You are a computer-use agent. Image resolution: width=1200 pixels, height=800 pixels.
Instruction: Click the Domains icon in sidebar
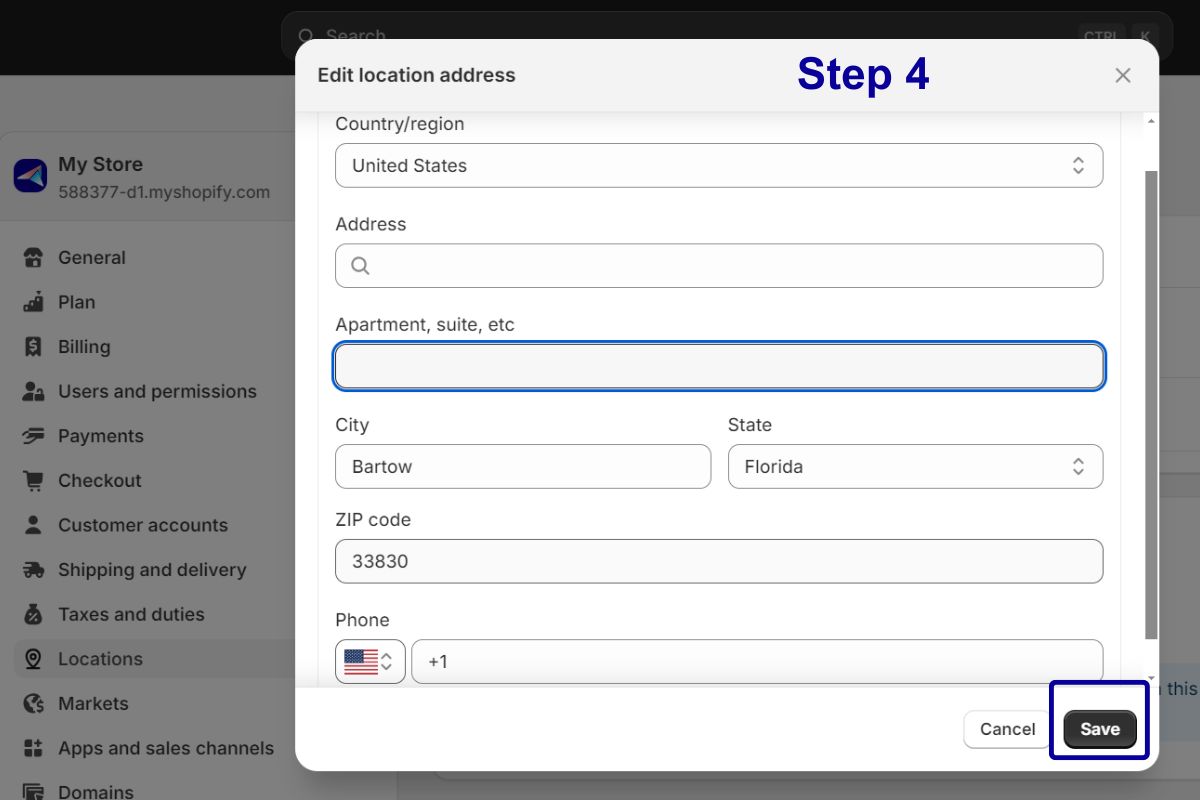[33, 791]
